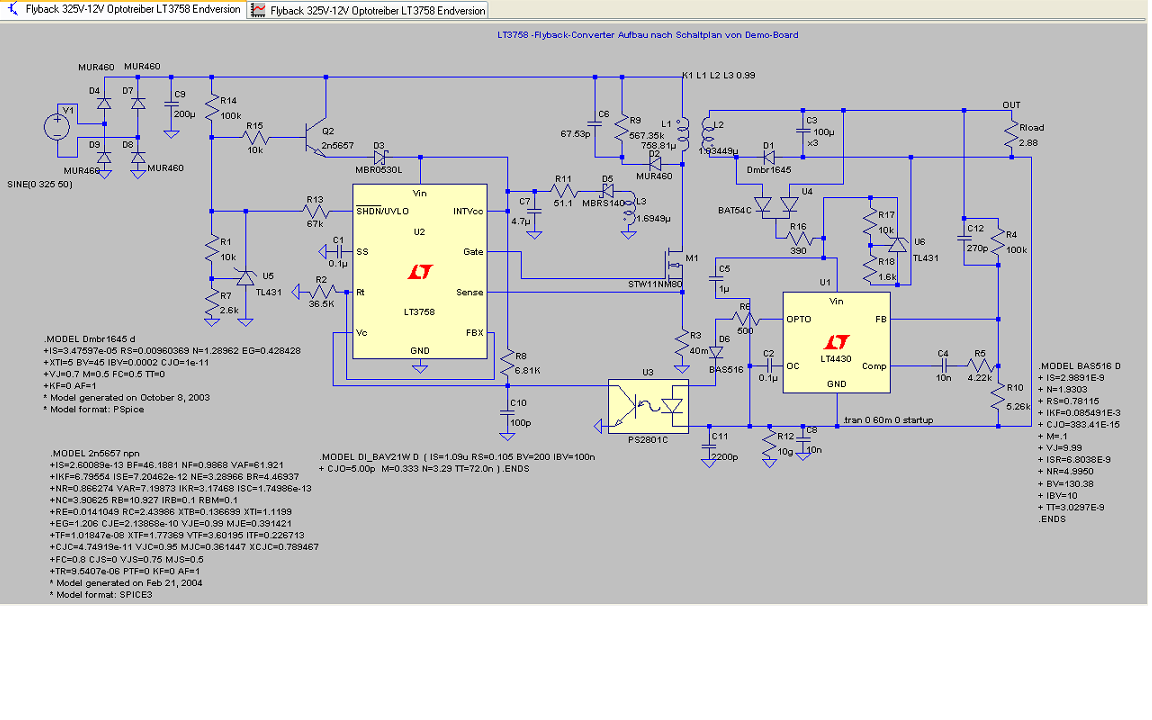
Task: Select resistor R15 10k
Action: [x=255, y=137]
